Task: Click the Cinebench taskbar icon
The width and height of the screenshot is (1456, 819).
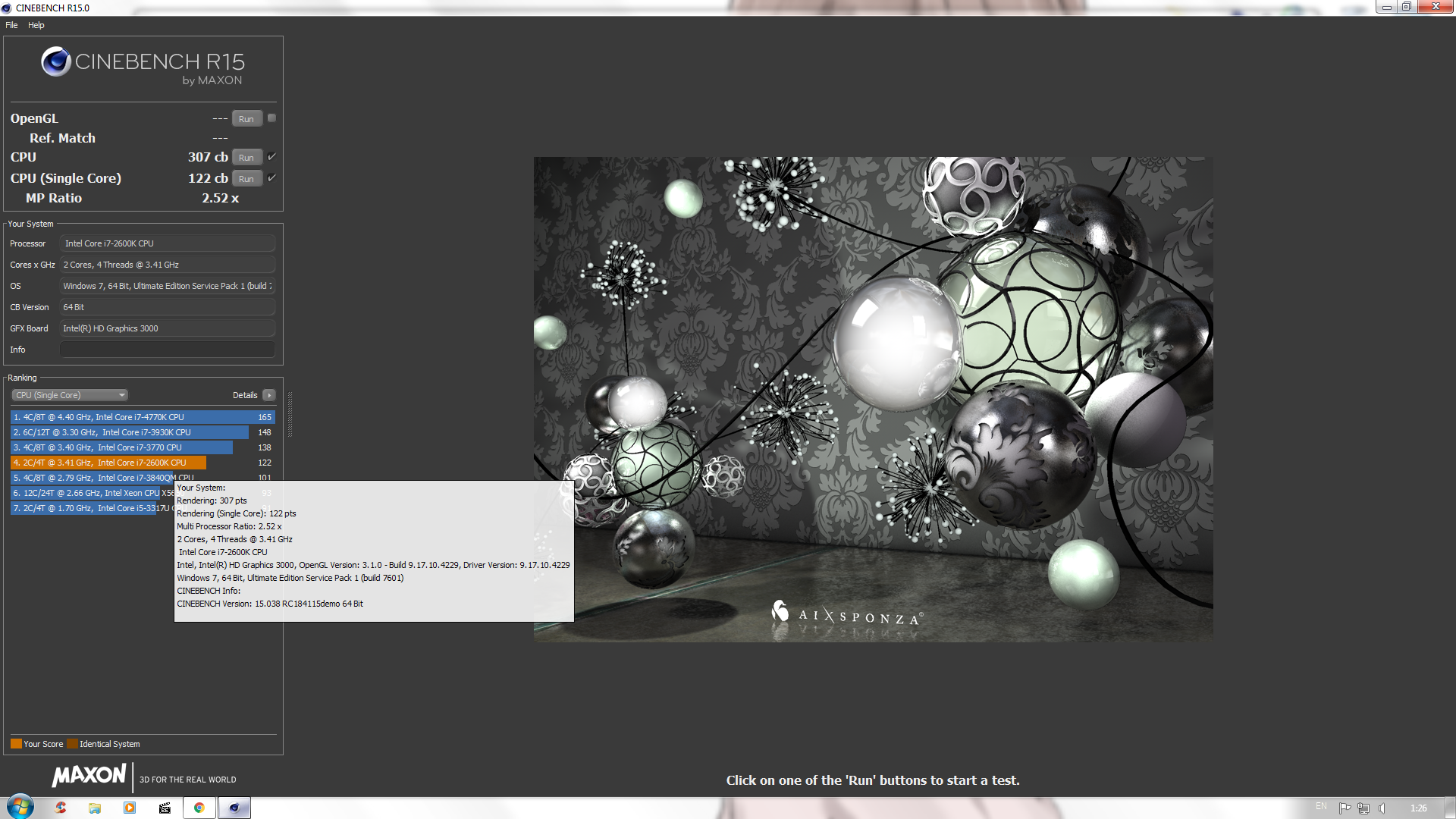Action: click(x=234, y=808)
